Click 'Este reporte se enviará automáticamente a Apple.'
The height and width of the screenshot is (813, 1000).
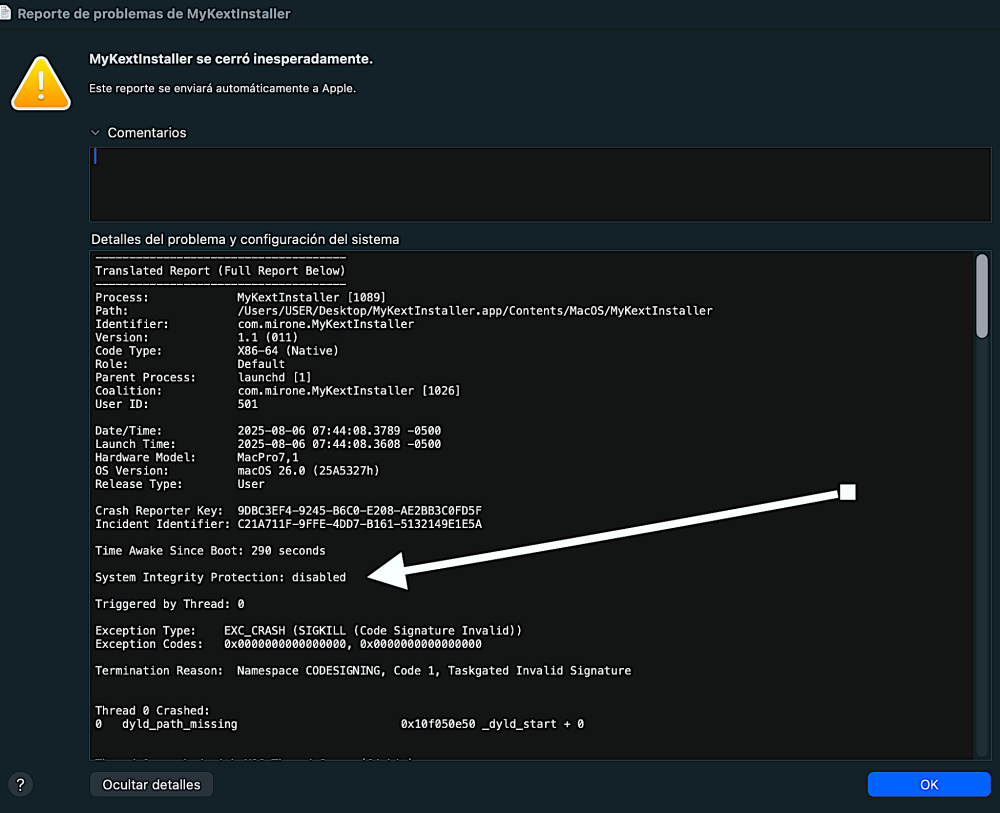222,89
